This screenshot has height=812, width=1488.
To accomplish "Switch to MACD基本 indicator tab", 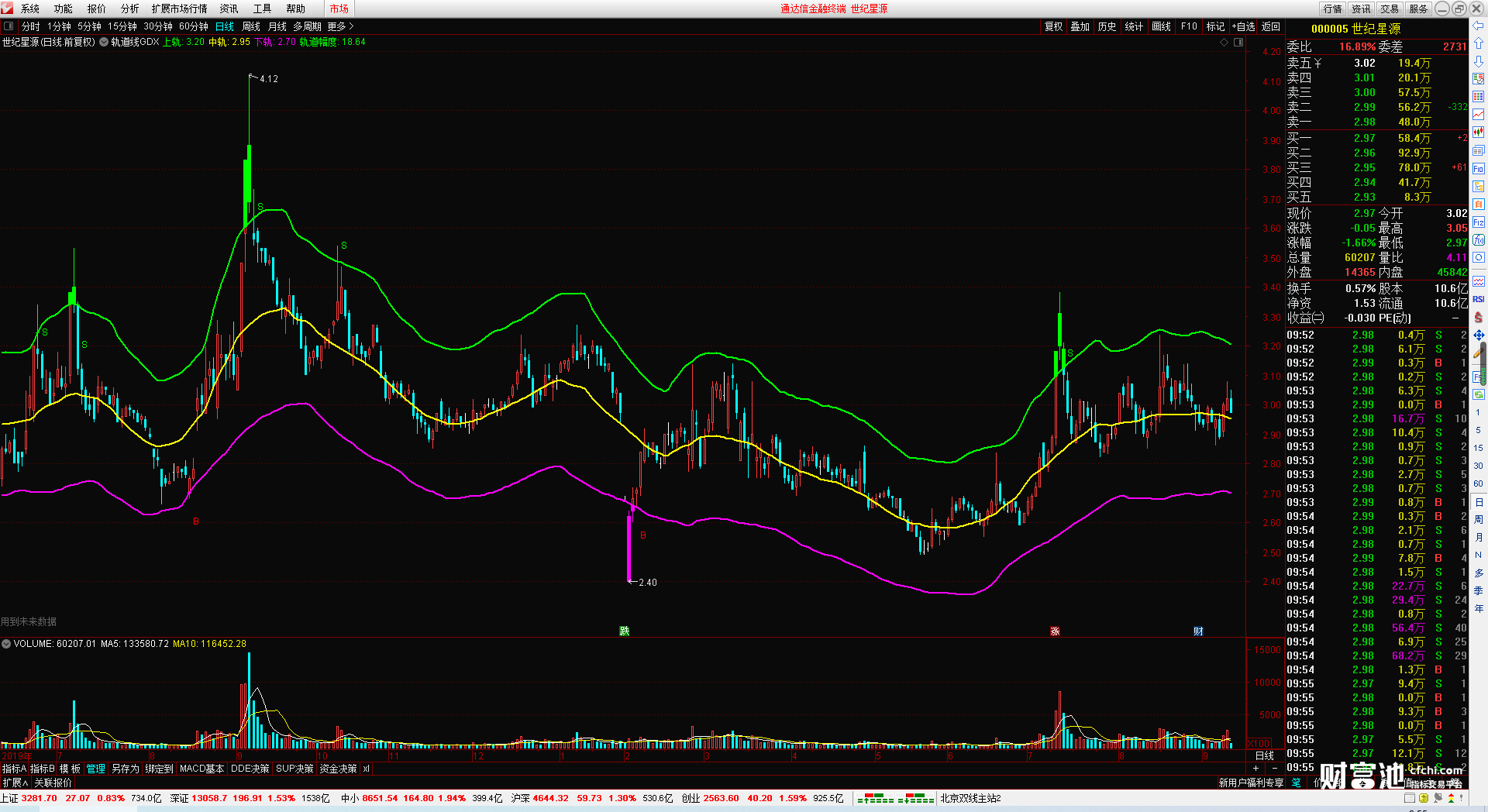I will [201, 769].
